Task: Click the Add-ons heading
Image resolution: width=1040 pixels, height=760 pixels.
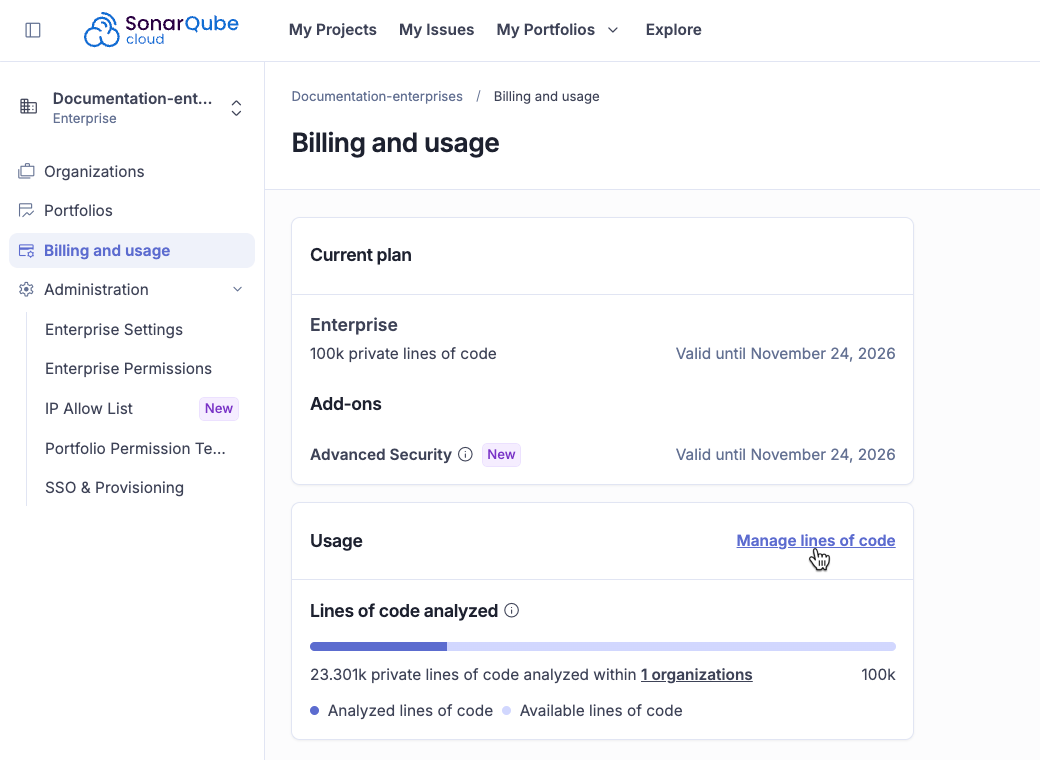Action: [x=346, y=404]
